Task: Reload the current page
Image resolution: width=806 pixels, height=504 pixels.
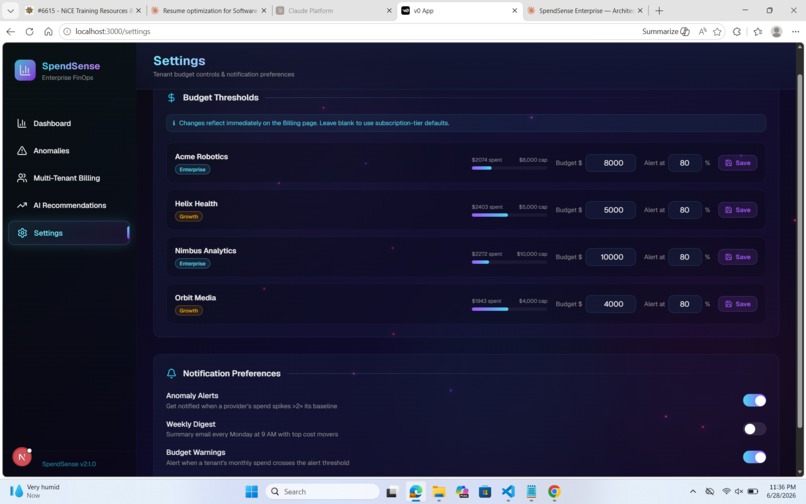Action: [29, 32]
